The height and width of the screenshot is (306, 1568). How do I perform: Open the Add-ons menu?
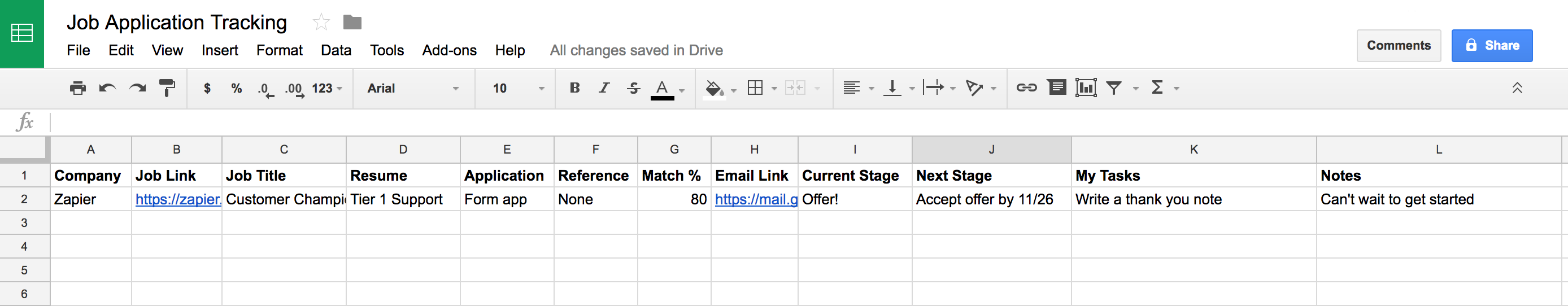[x=449, y=50]
